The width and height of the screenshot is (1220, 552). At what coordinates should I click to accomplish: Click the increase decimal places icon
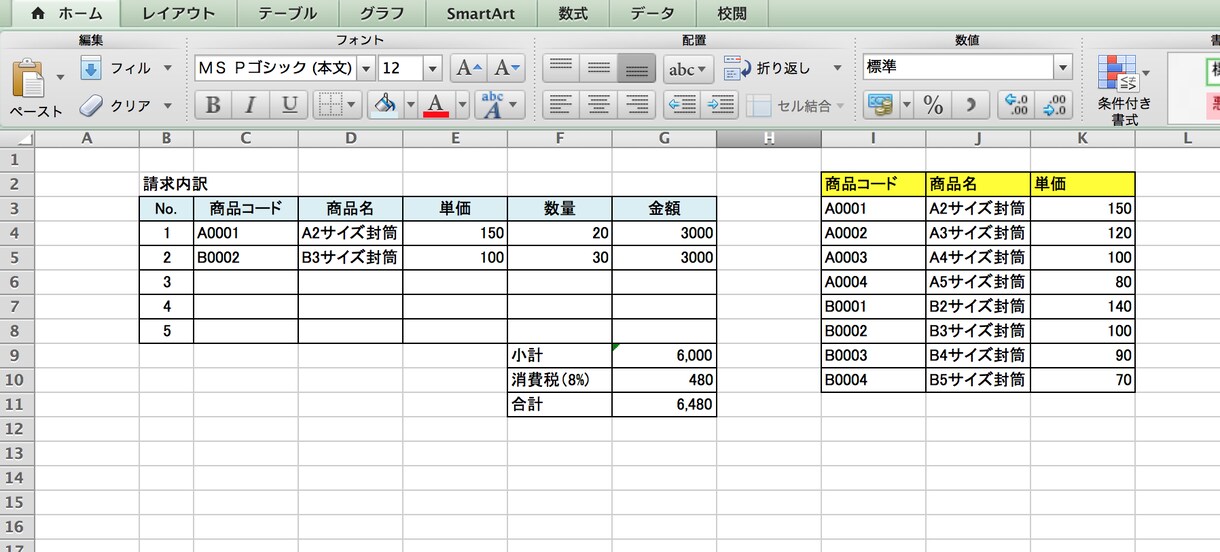[x=1016, y=104]
